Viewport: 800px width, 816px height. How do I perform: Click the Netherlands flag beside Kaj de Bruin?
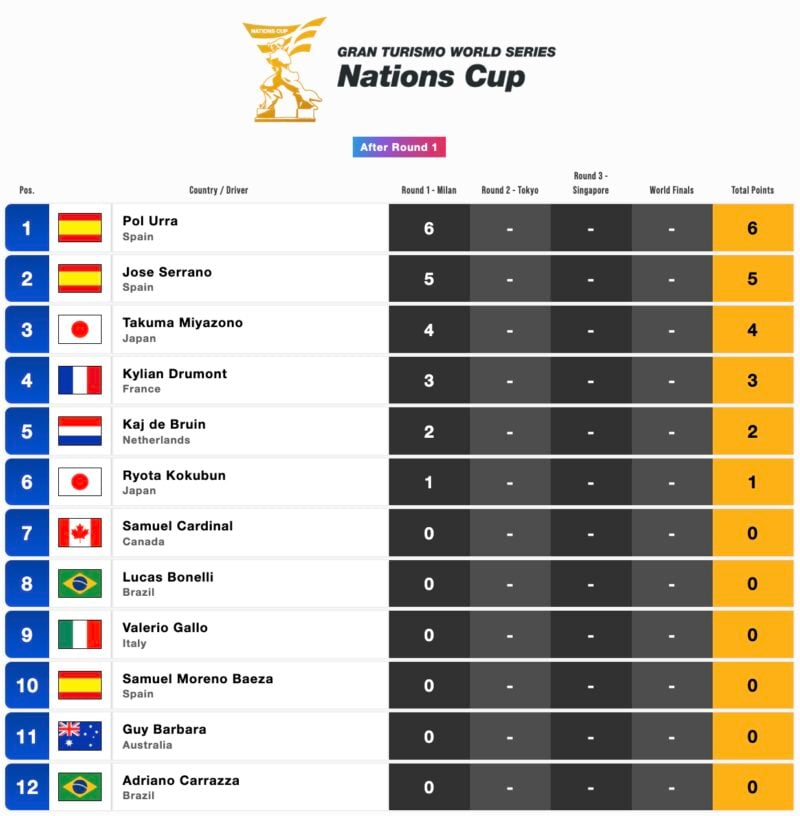pos(80,431)
